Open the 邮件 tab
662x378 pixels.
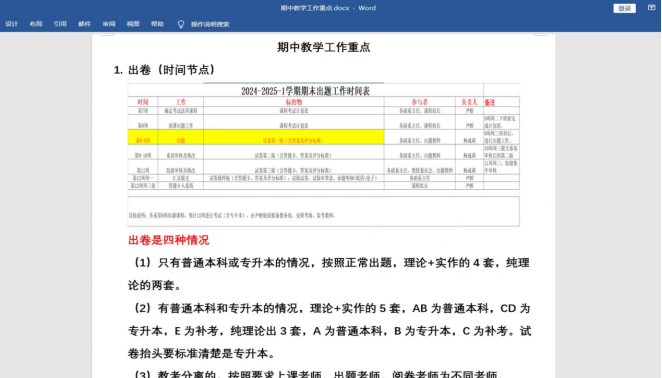pos(84,24)
